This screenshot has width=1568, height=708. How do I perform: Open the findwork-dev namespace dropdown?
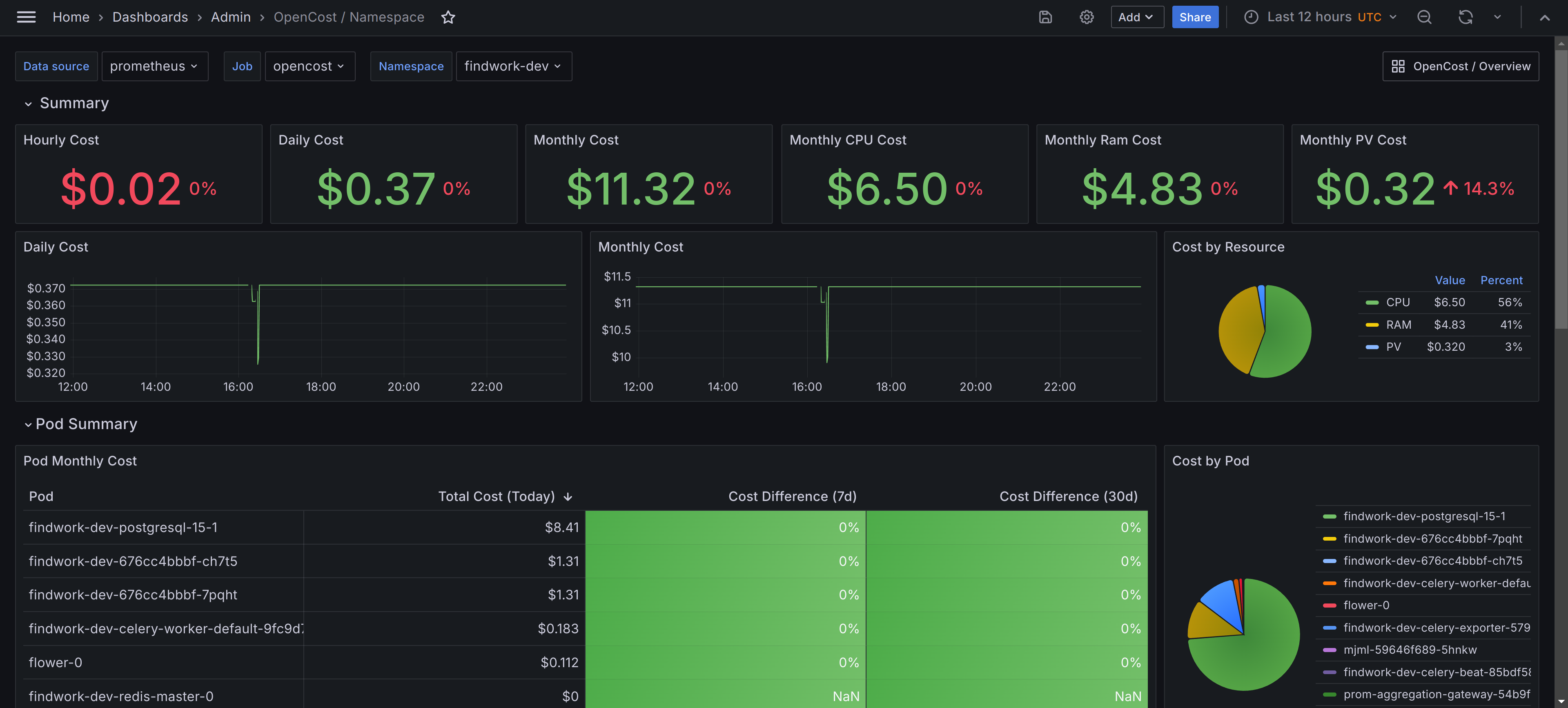tap(514, 67)
